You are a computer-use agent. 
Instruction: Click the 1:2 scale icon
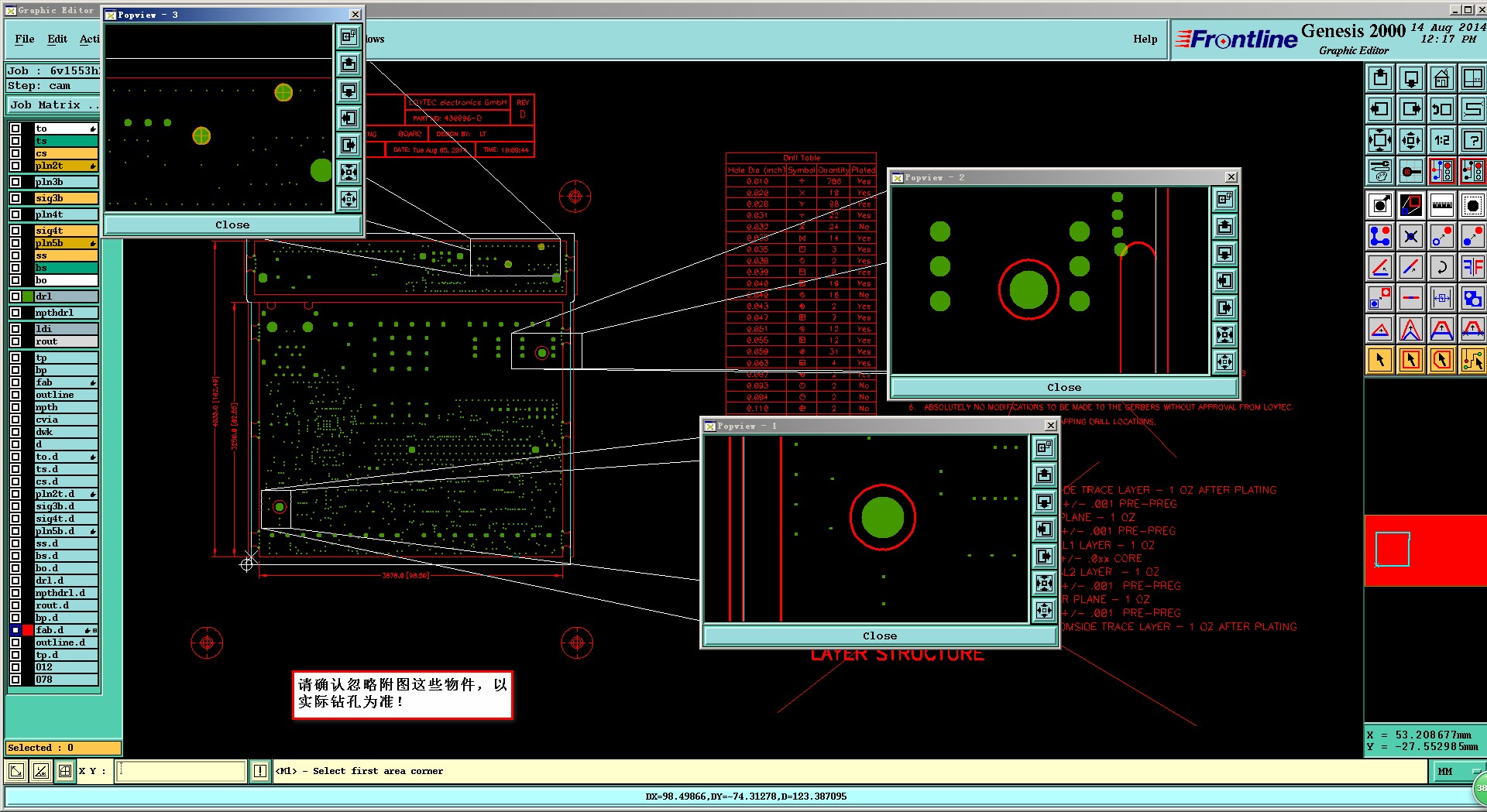coord(1441,140)
